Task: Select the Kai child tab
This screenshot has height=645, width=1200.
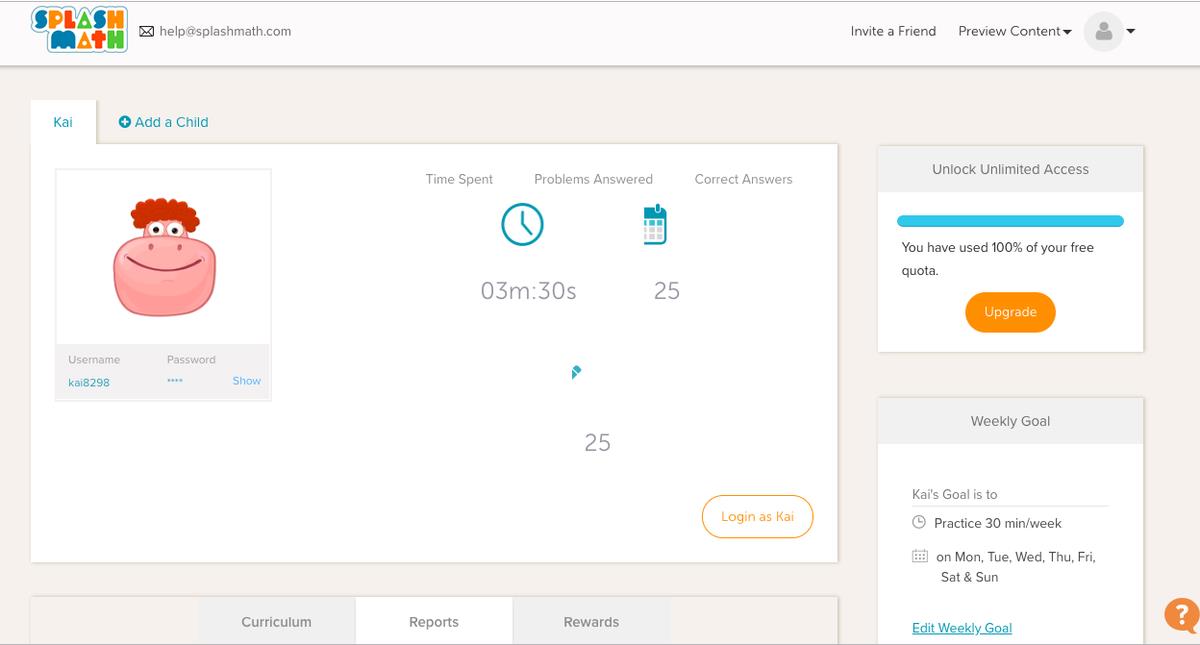Action: coord(63,122)
